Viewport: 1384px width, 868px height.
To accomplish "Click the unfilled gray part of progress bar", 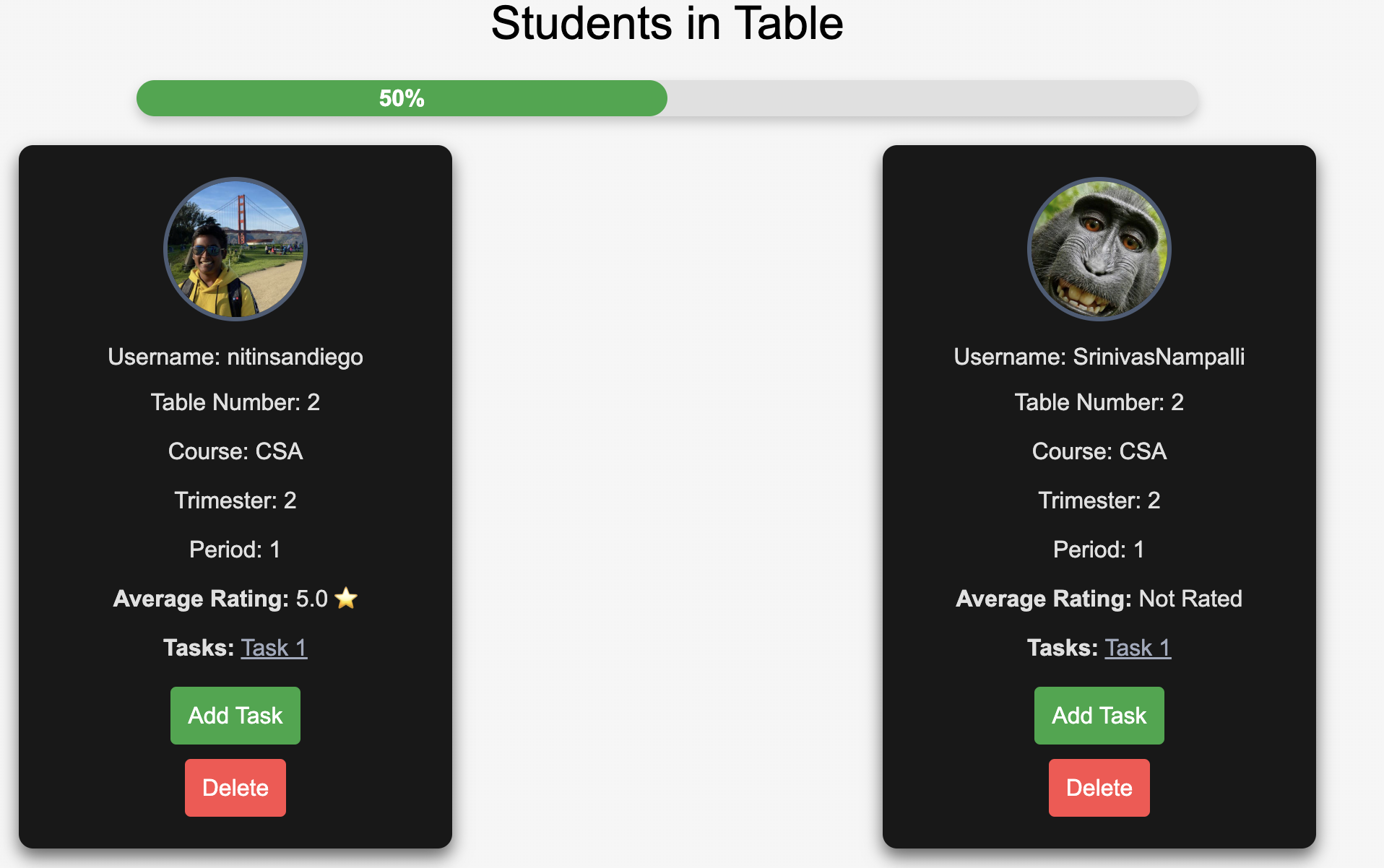I will [x=933, y=98].
